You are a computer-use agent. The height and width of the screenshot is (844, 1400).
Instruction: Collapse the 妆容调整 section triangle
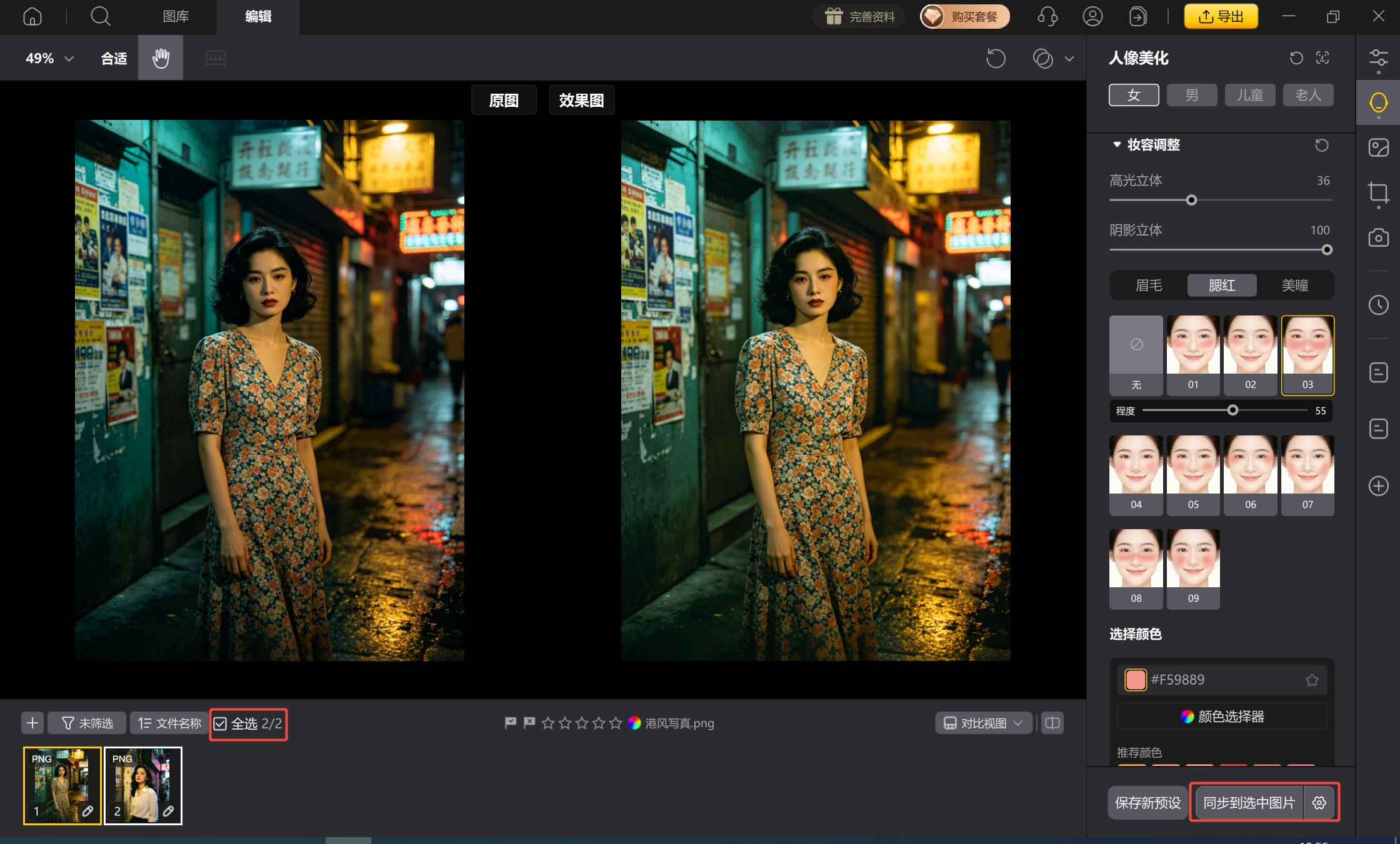(1117, 144)
